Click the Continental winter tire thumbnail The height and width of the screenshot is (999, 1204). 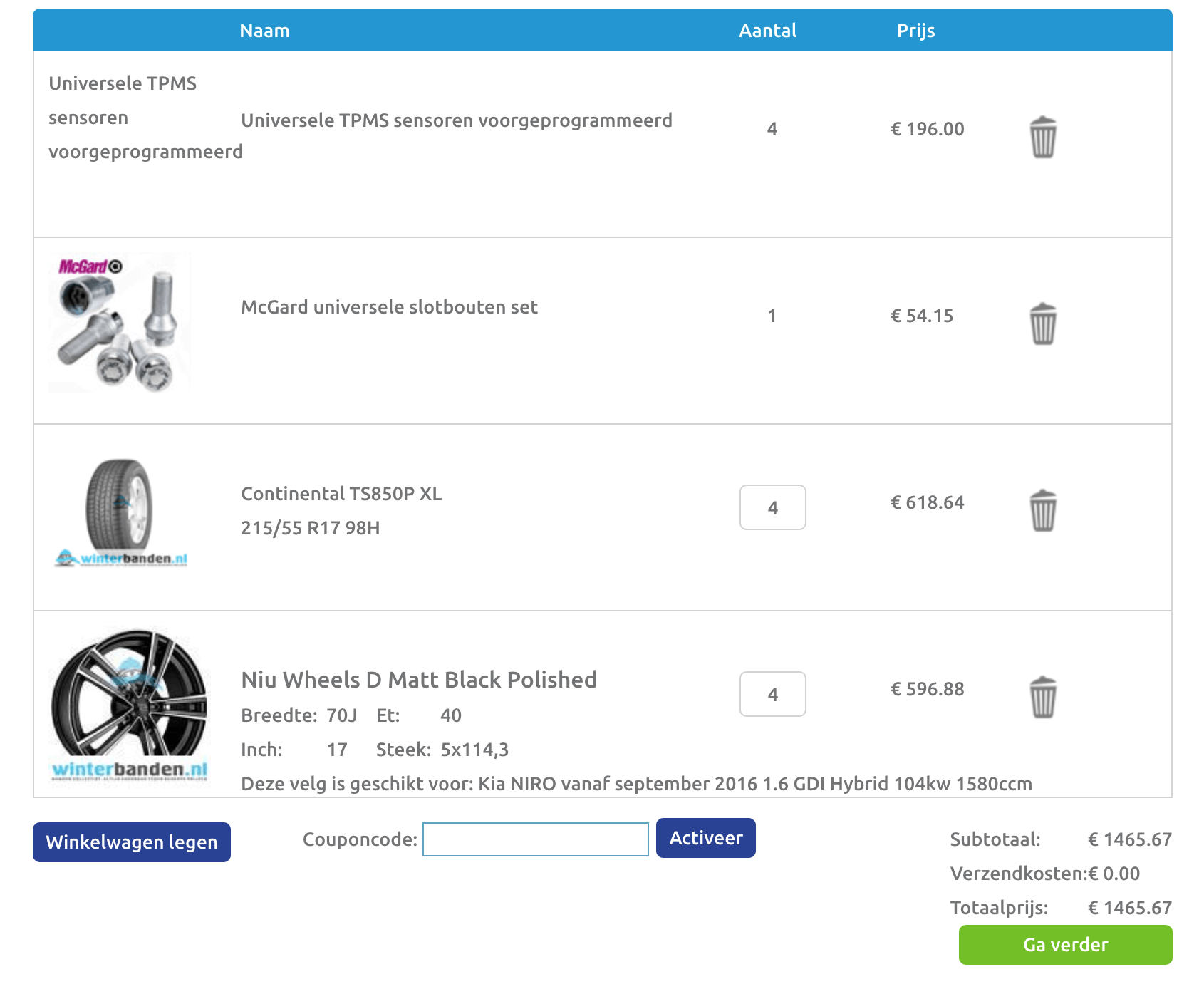click(x=120, y=513)
